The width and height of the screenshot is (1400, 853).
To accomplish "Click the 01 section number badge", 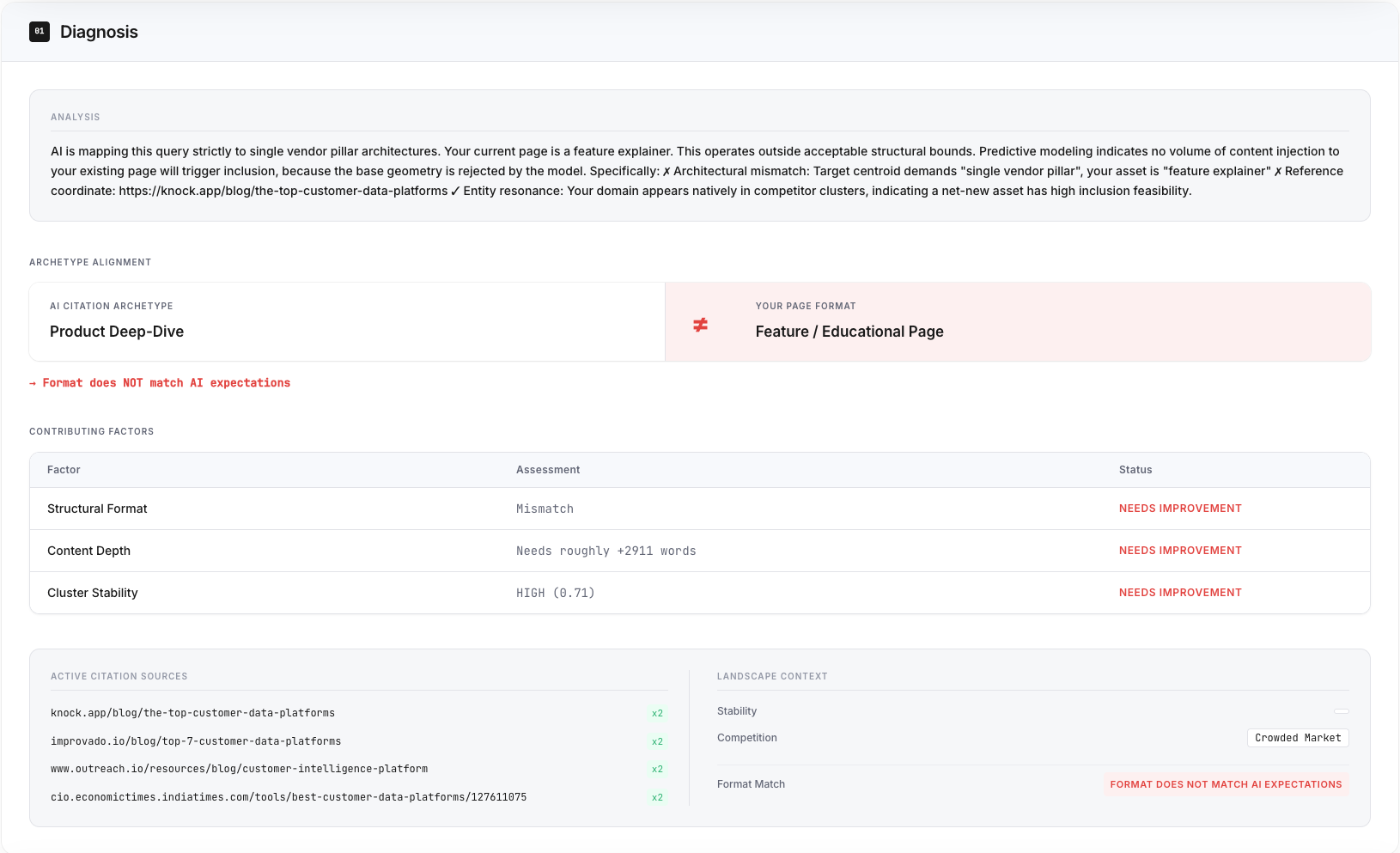I will [x=40, y=32].
